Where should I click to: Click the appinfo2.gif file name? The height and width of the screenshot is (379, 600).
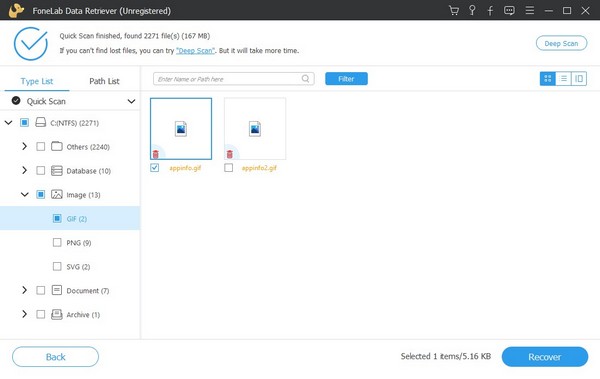pos(259,168)
